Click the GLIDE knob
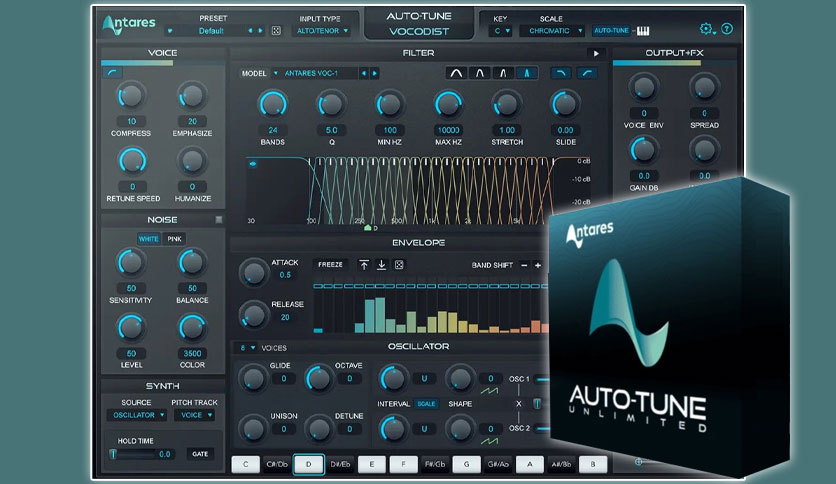Viewport: 836px width, 484px height. (x=253, y=378)
